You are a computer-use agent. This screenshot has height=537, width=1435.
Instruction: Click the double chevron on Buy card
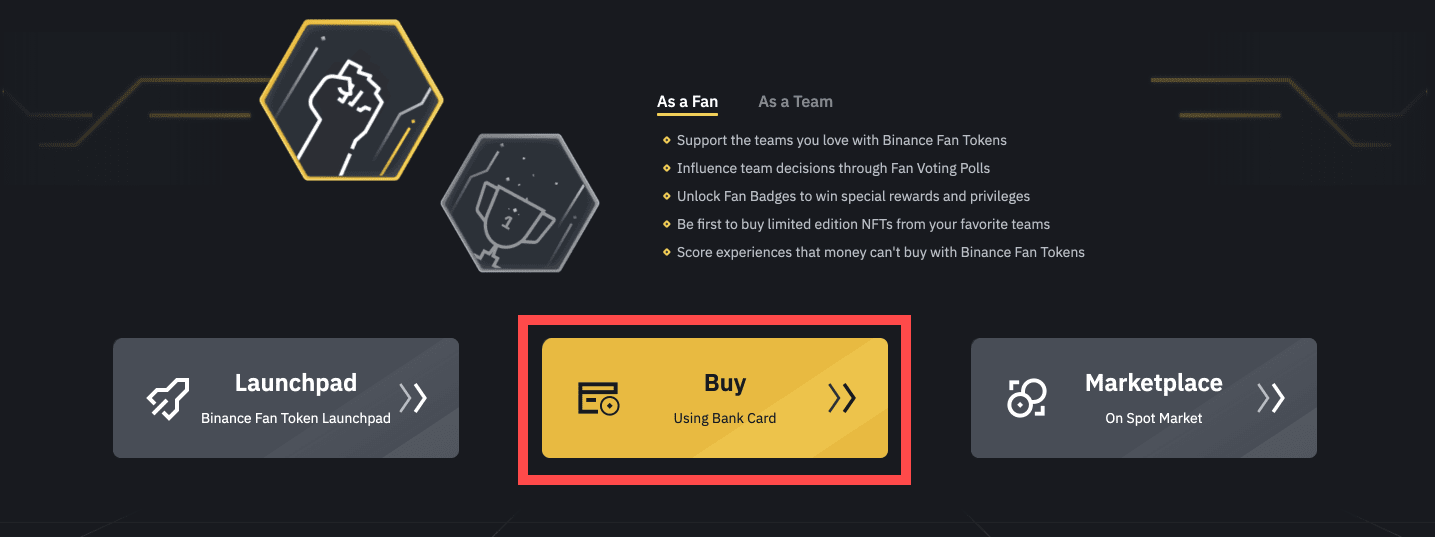[842, 398]
